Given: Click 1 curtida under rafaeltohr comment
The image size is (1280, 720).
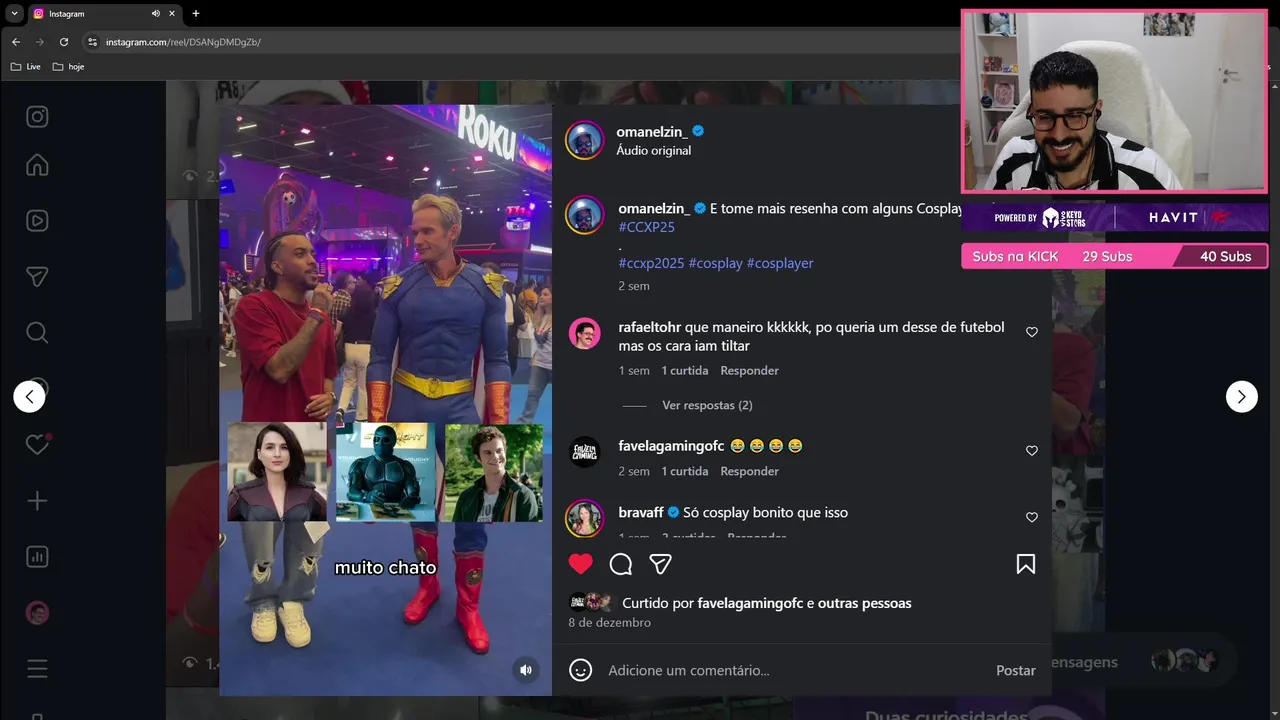Looking at the screenshot, I should [x=684, y=371].
